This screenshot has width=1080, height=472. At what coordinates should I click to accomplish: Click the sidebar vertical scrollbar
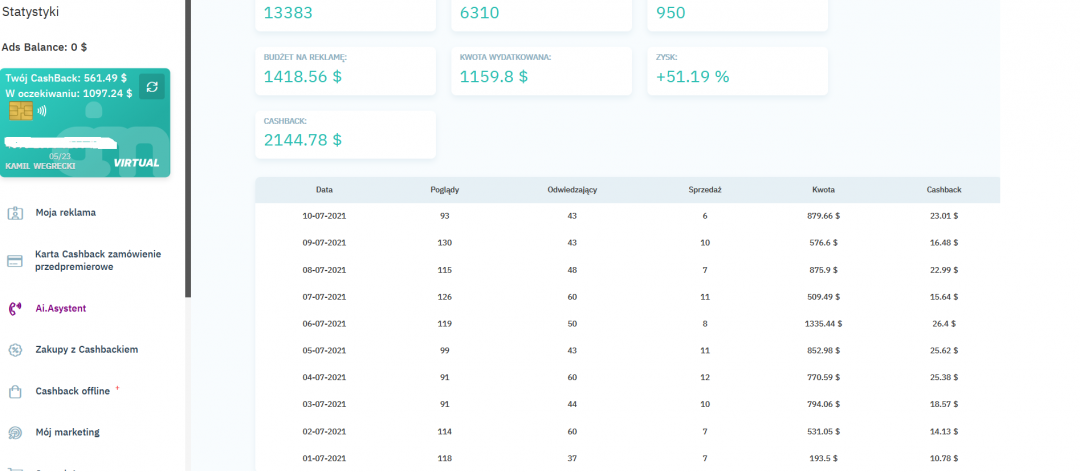[x=187, y=150]
